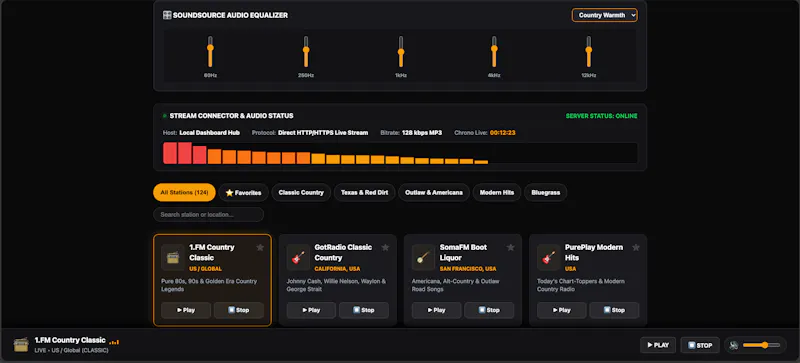Click the Local Dashboard Hub host value
This screenshot has height=363, width=800.
(210, 133)
